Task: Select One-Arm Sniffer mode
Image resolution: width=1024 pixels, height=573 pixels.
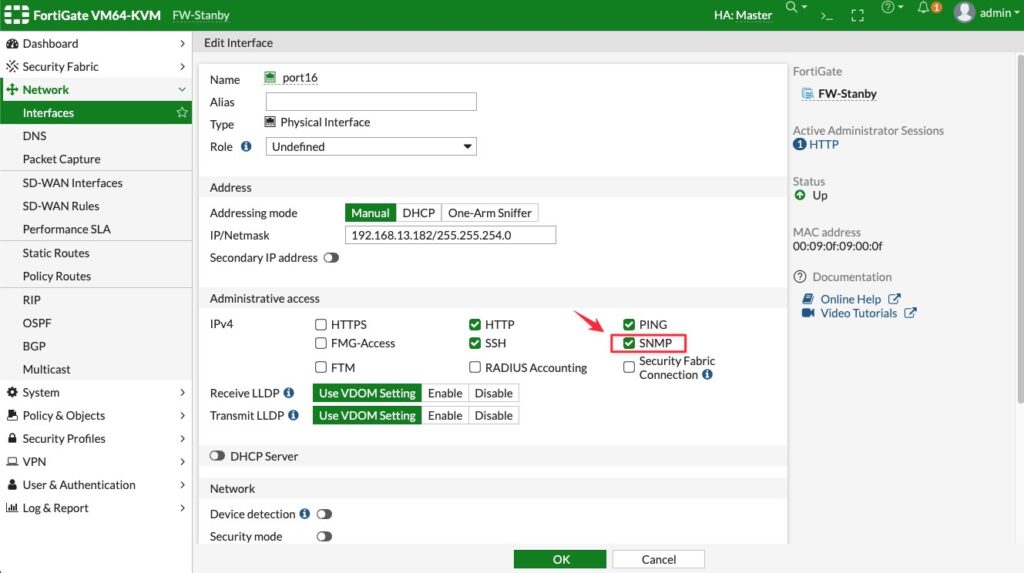Action: [490, 213]
